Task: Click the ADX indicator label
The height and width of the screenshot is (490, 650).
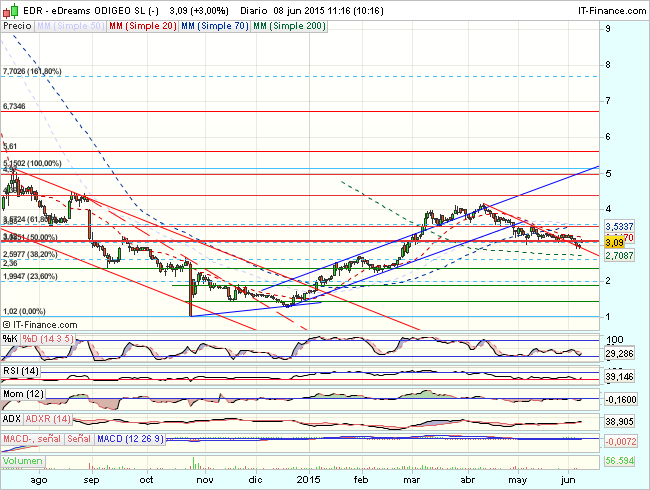Action: pyautogui.click(x=13, y=418)
